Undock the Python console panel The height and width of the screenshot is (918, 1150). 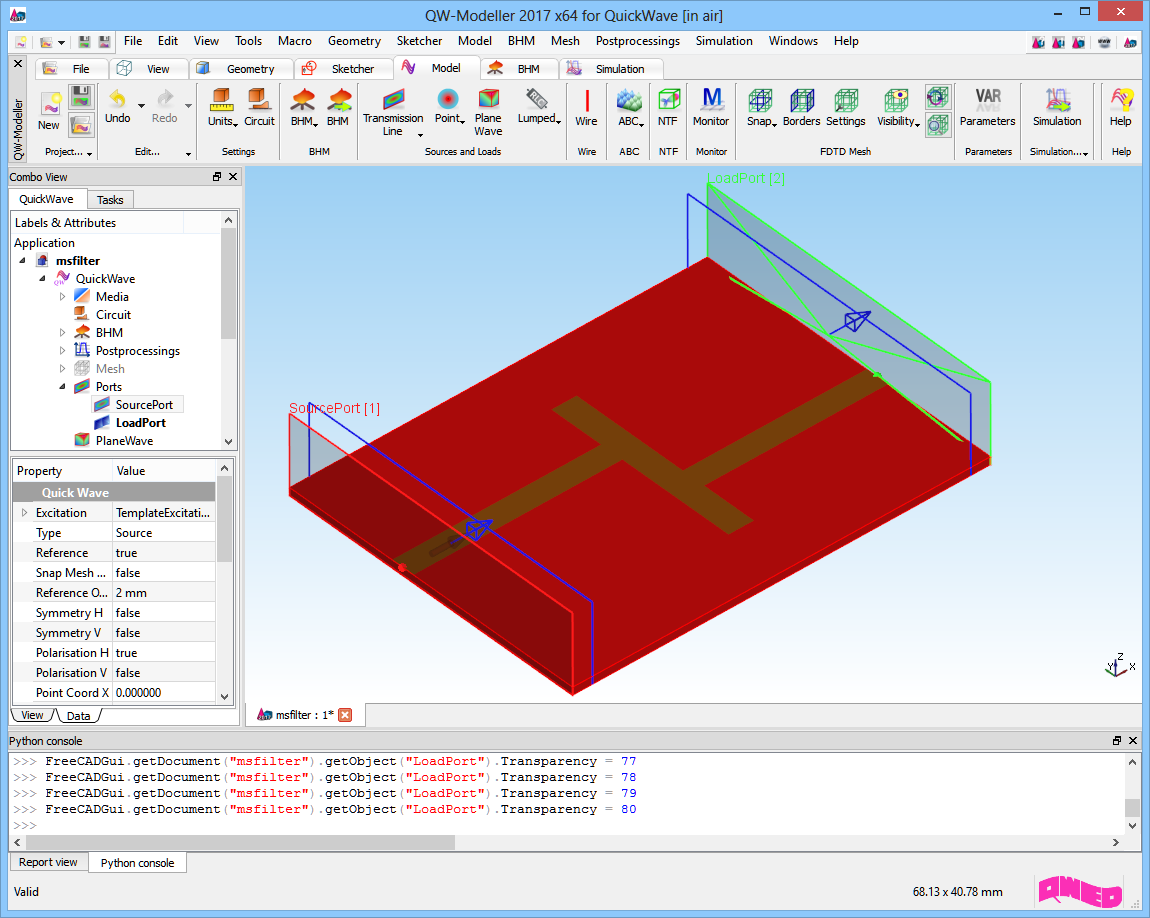pos(1116,741)
